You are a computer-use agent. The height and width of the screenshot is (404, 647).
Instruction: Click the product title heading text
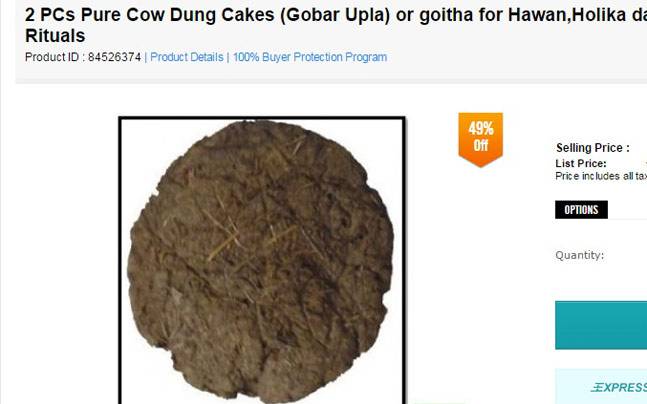pos(336,25)
